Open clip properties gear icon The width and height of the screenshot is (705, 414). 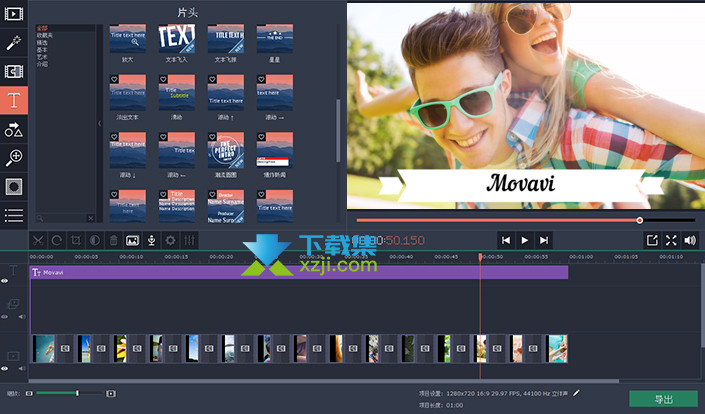170,240
